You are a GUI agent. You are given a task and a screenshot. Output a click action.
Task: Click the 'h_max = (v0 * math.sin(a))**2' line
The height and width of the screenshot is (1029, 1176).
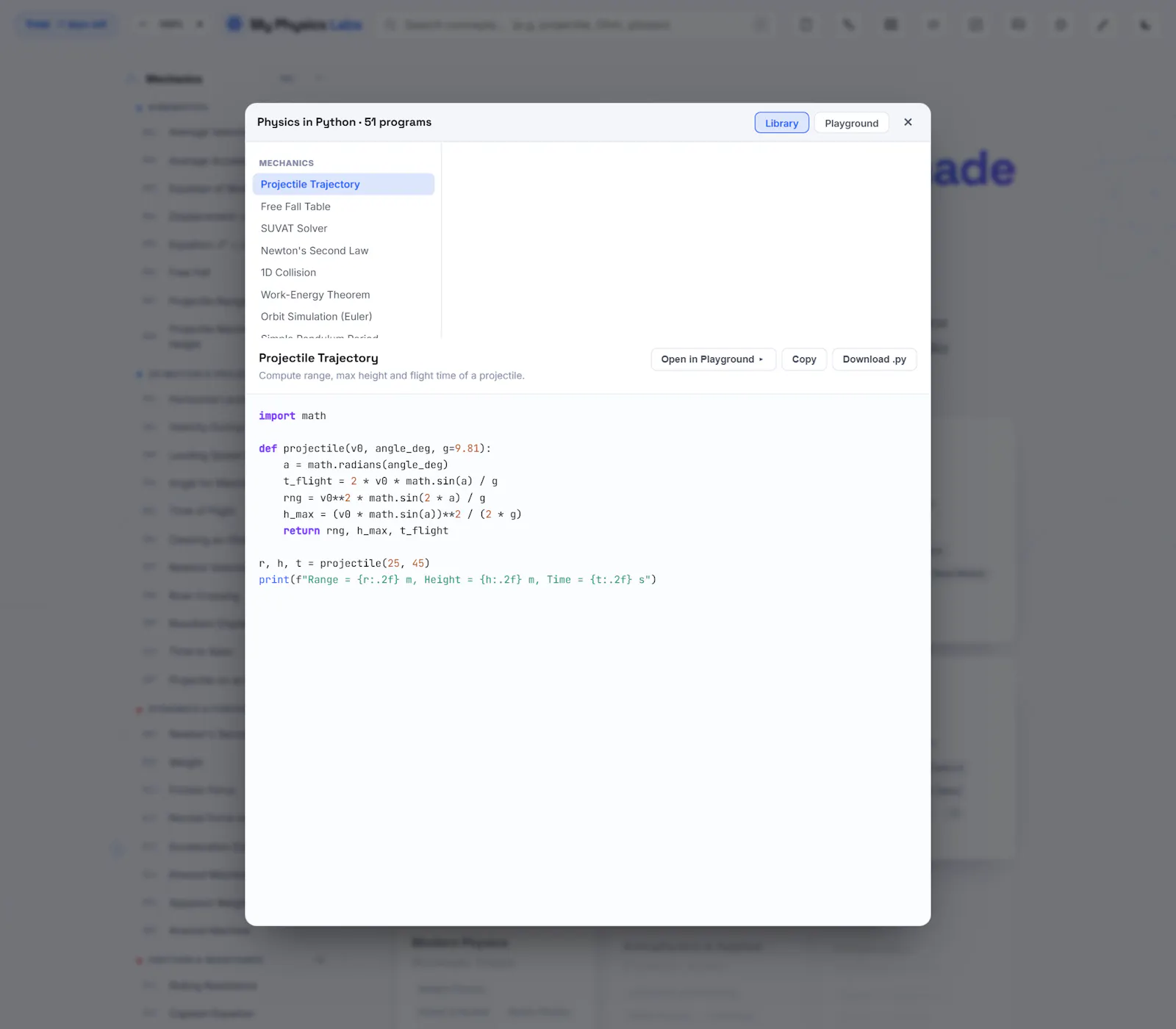[402, 514]
